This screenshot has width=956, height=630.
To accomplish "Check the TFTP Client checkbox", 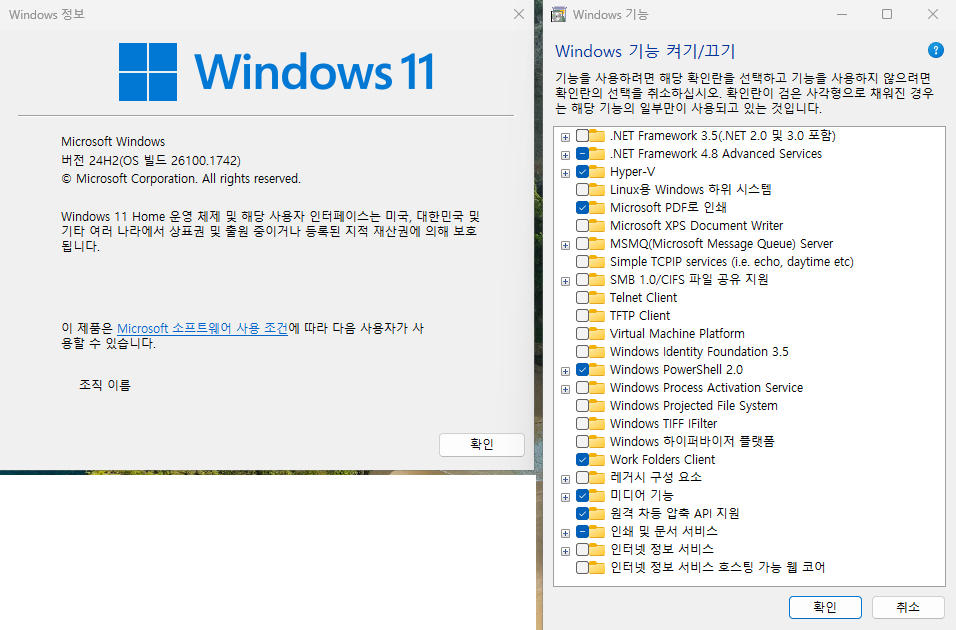I will [x=582, y=315].
